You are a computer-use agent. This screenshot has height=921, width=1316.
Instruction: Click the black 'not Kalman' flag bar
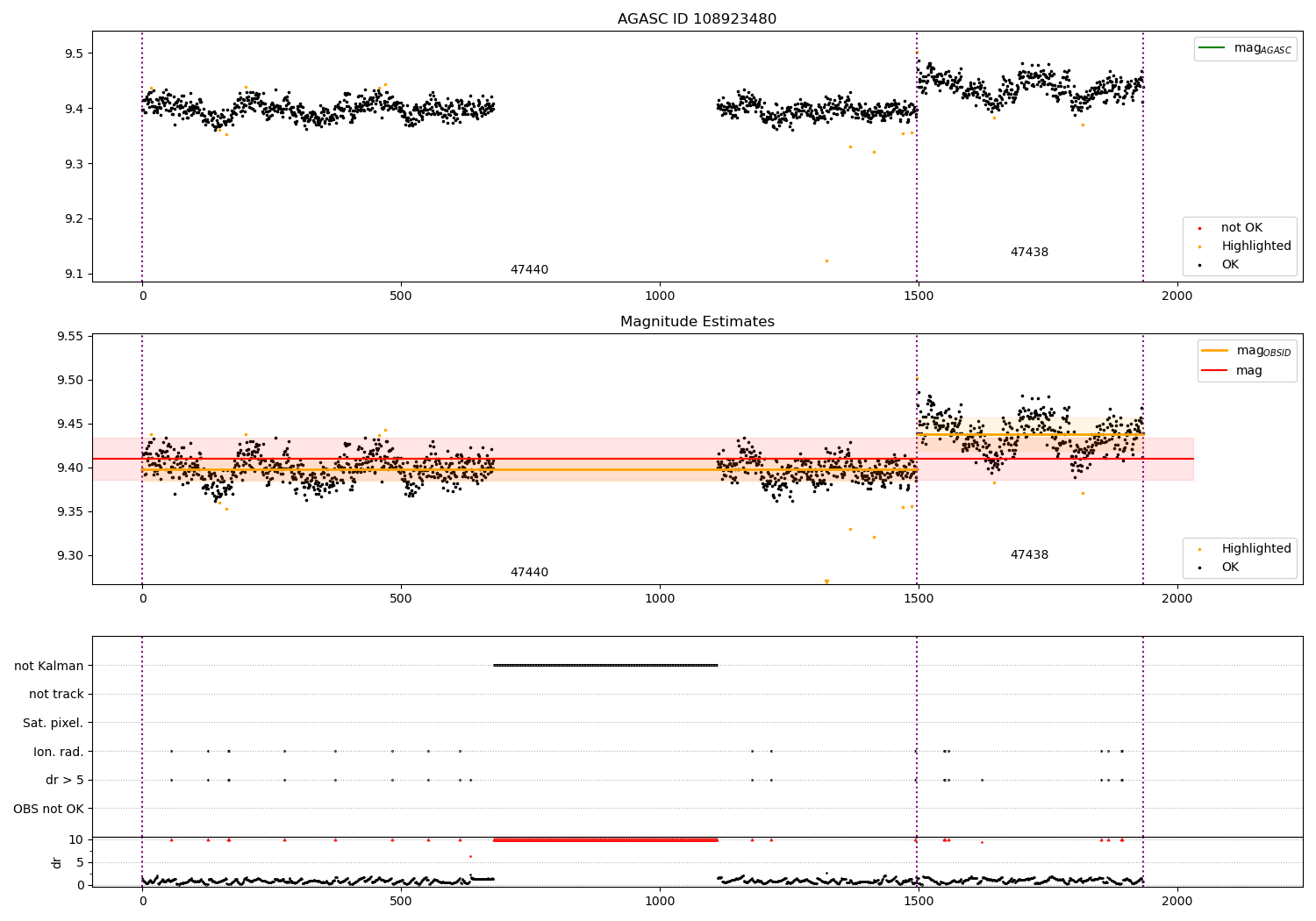605,666
